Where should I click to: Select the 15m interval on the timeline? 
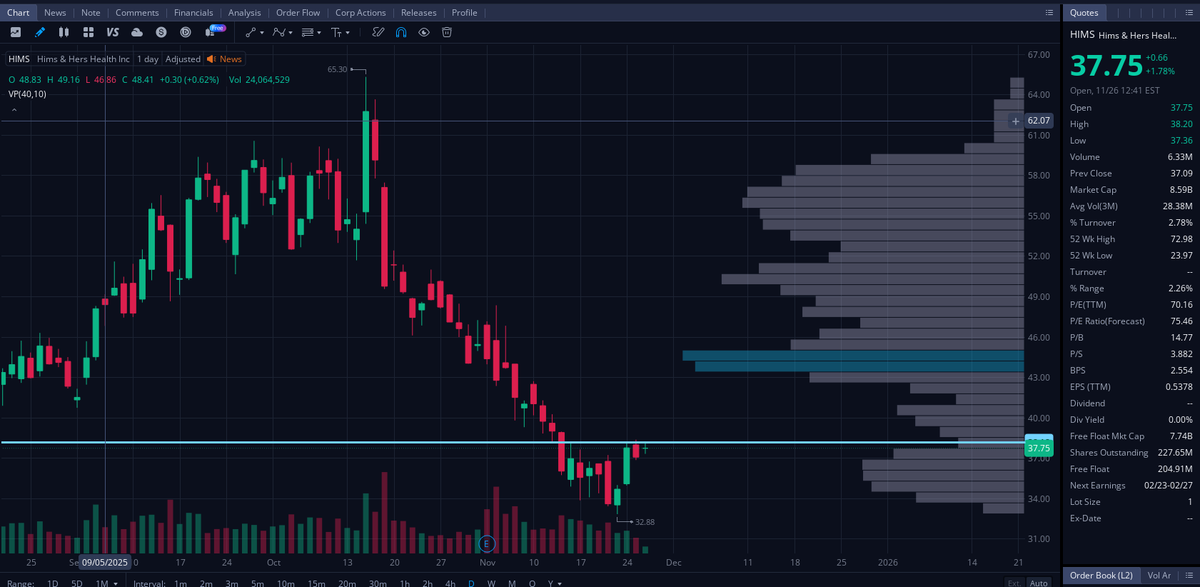tap(317, 581)
